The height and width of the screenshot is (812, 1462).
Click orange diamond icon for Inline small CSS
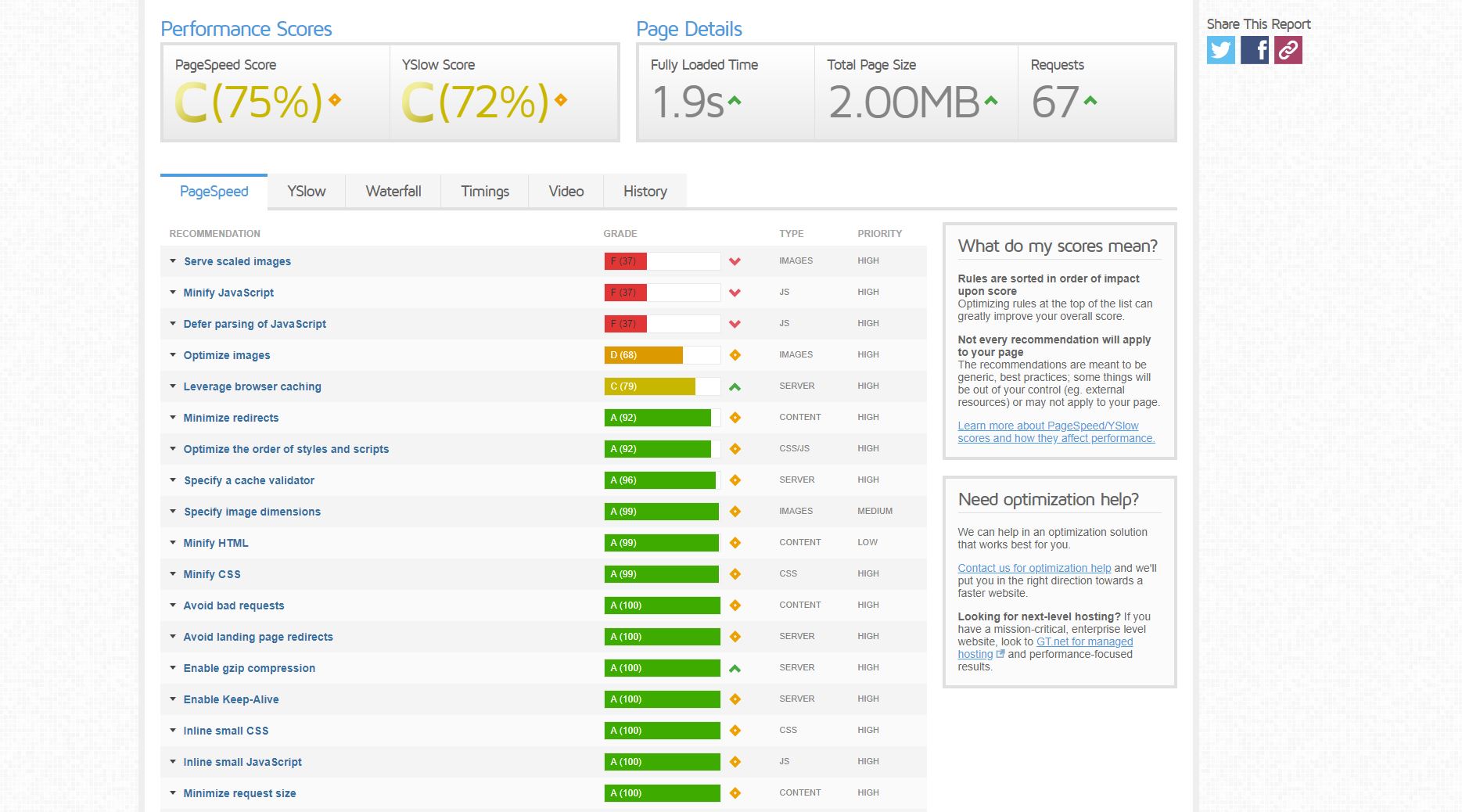click(x=735, y=731)
